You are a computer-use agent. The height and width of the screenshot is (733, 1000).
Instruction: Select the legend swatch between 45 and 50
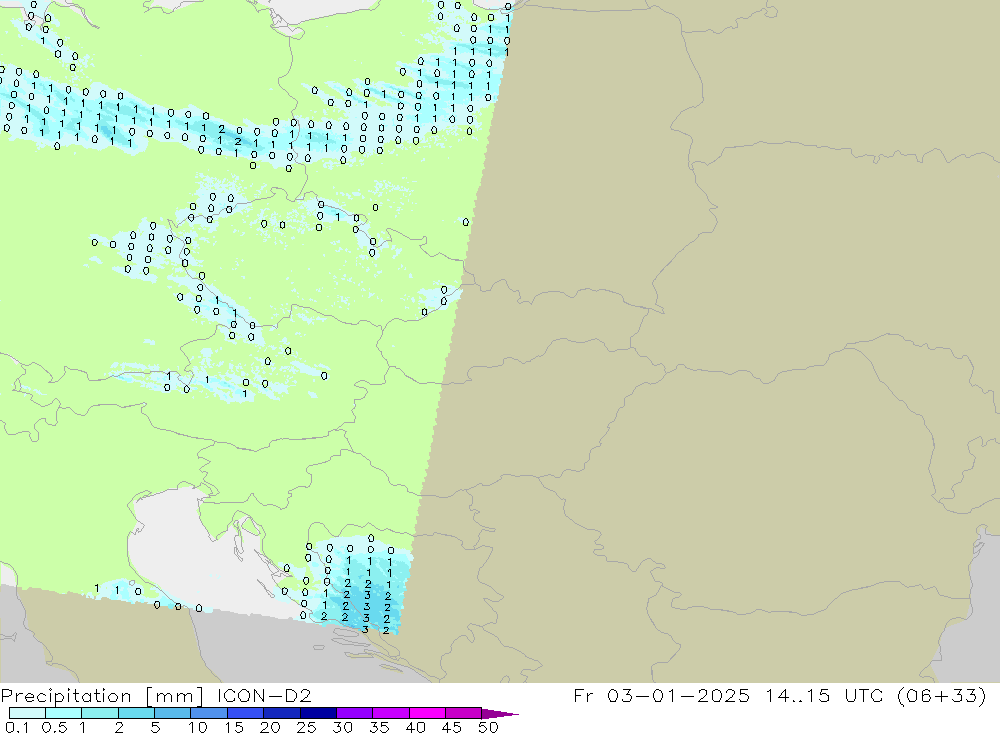click(x=464, y=713)
